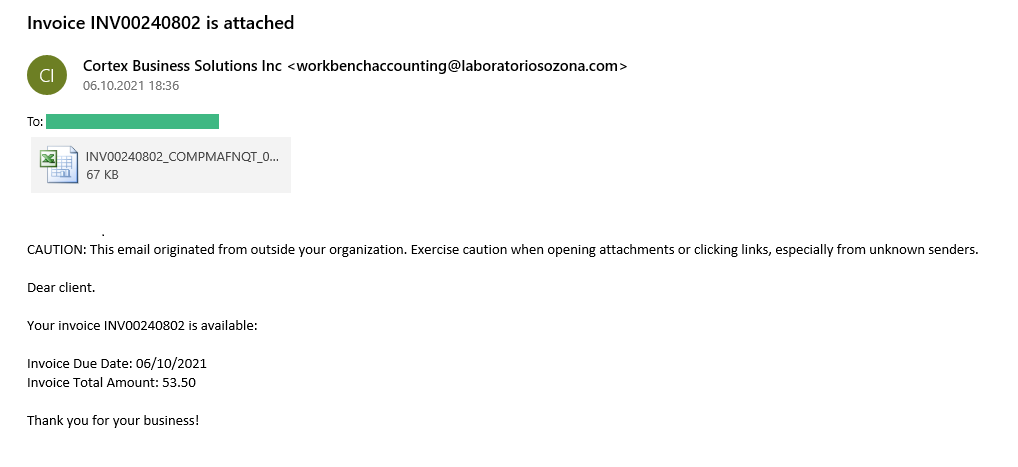The width and height of the screenshot is (1018, 467).
Task: Click sender name Cortex Business Solutions Inc
Action: coord(182,66)
